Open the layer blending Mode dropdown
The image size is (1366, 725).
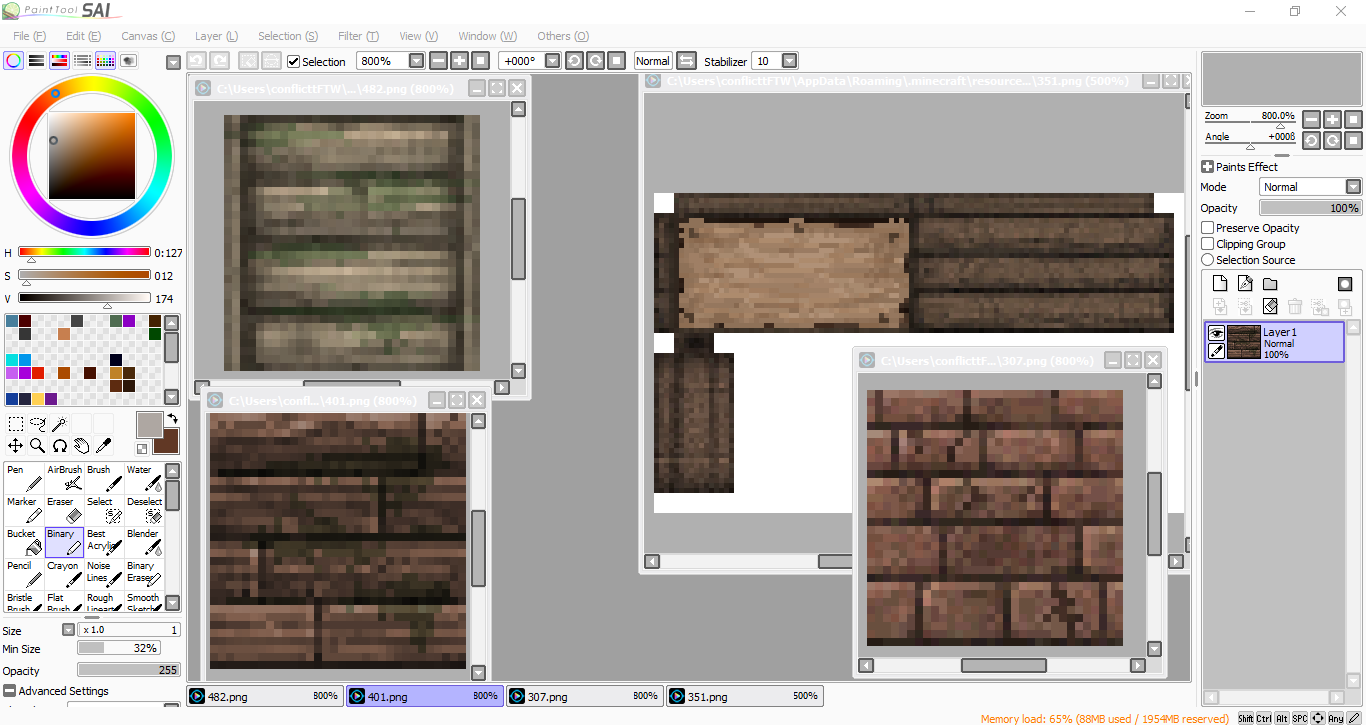(1353, 187)
